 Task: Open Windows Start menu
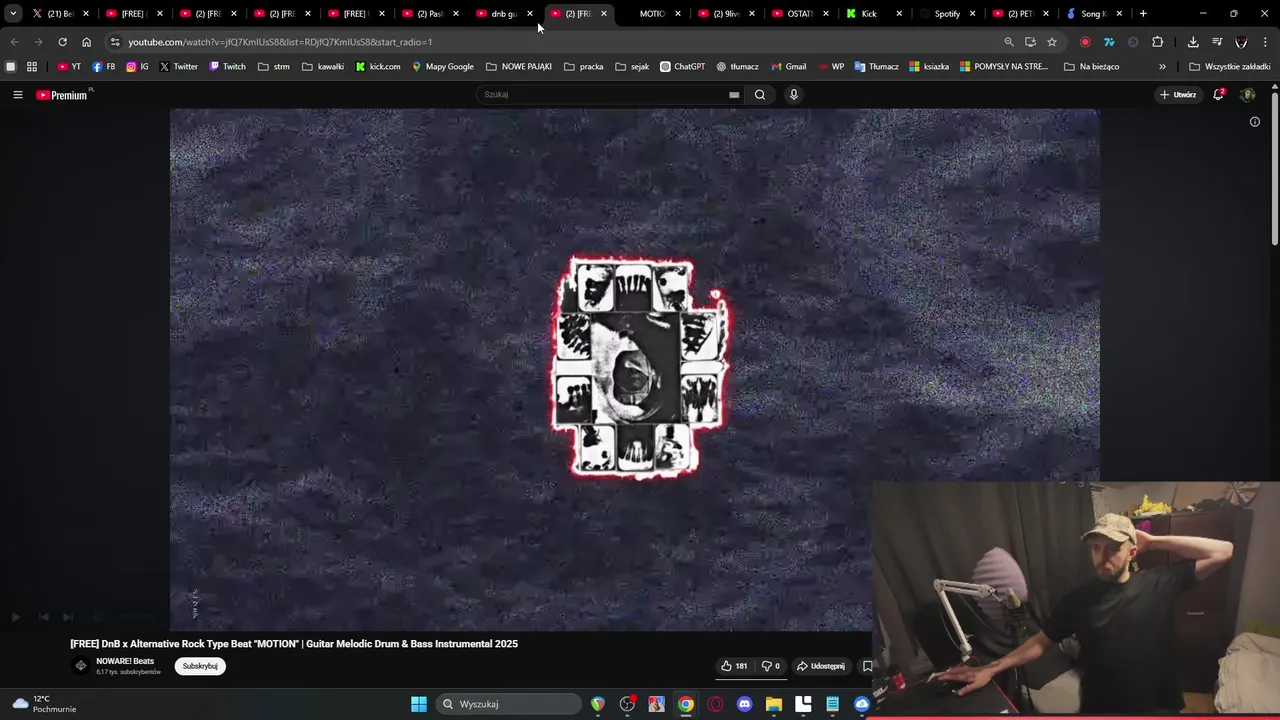[419, 704]
